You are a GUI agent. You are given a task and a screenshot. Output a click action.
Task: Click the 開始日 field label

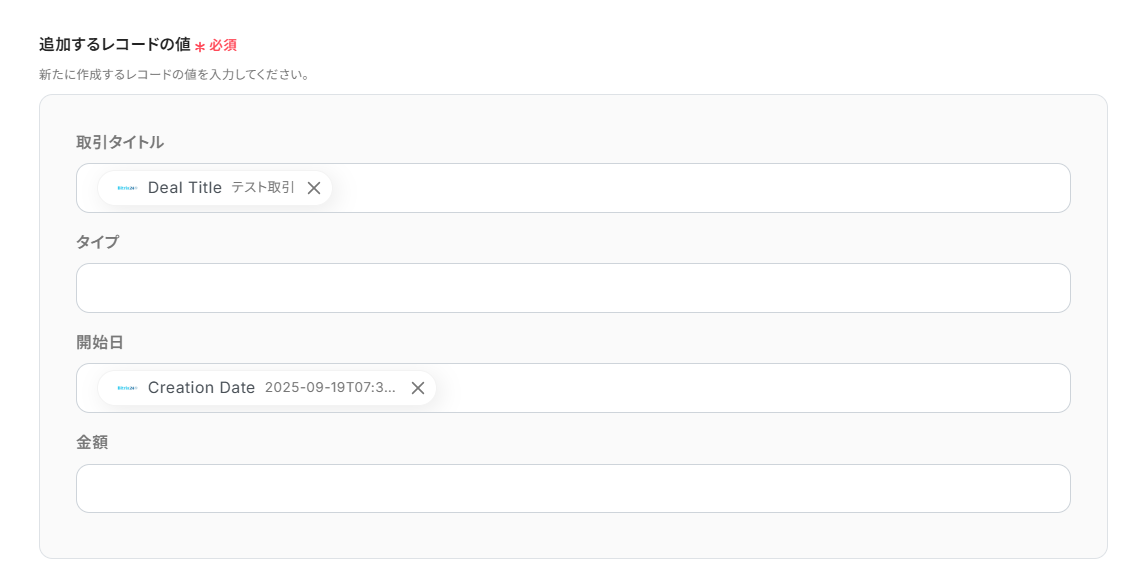click(100, 342)
